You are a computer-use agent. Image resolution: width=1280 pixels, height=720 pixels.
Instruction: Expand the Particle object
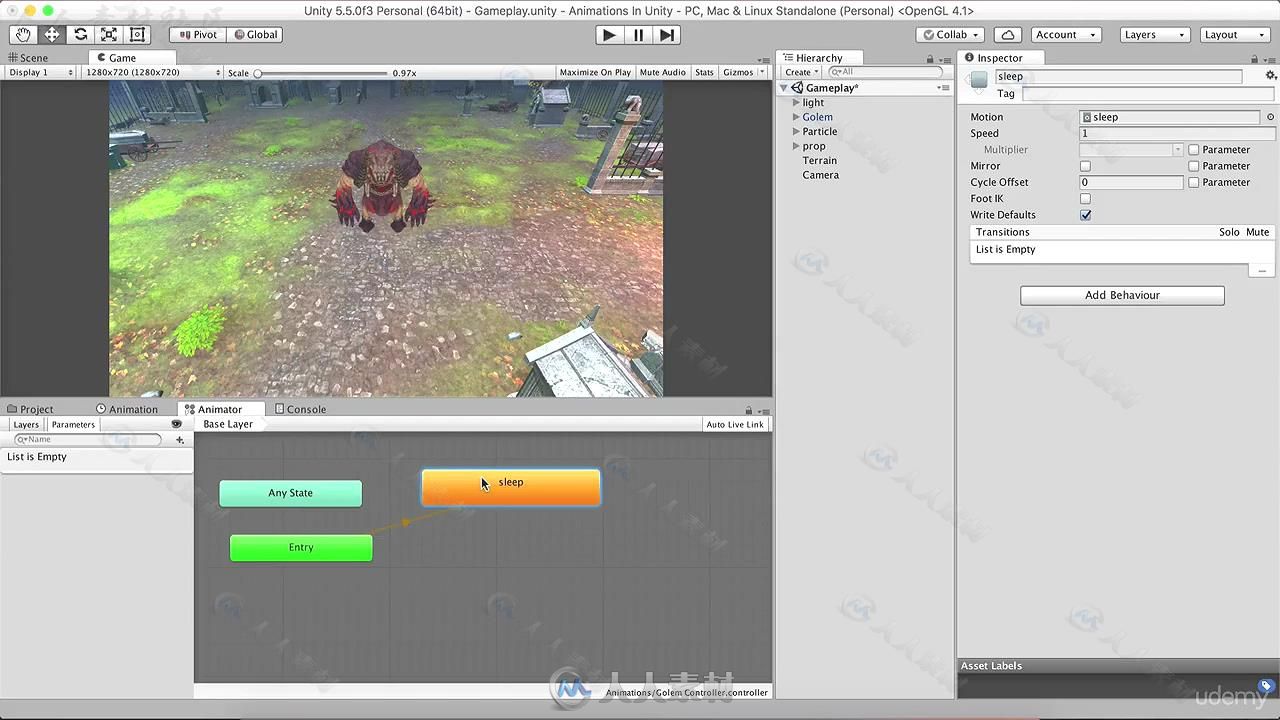pyautogui.click(x=796, y=132)
